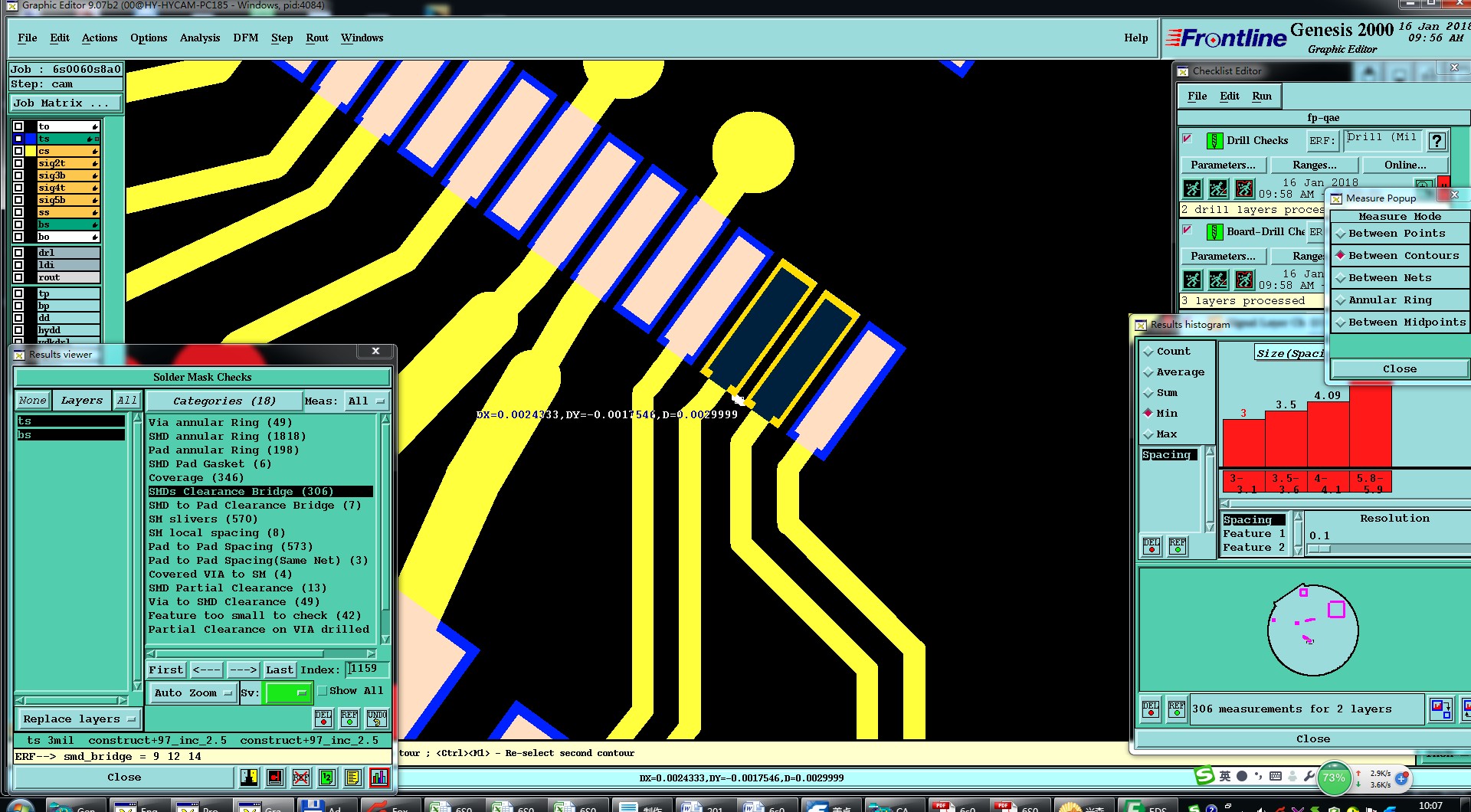Click Drill Checks Parameters button
Viewport: 1471px width, 812px height.
pos(1224,165)
